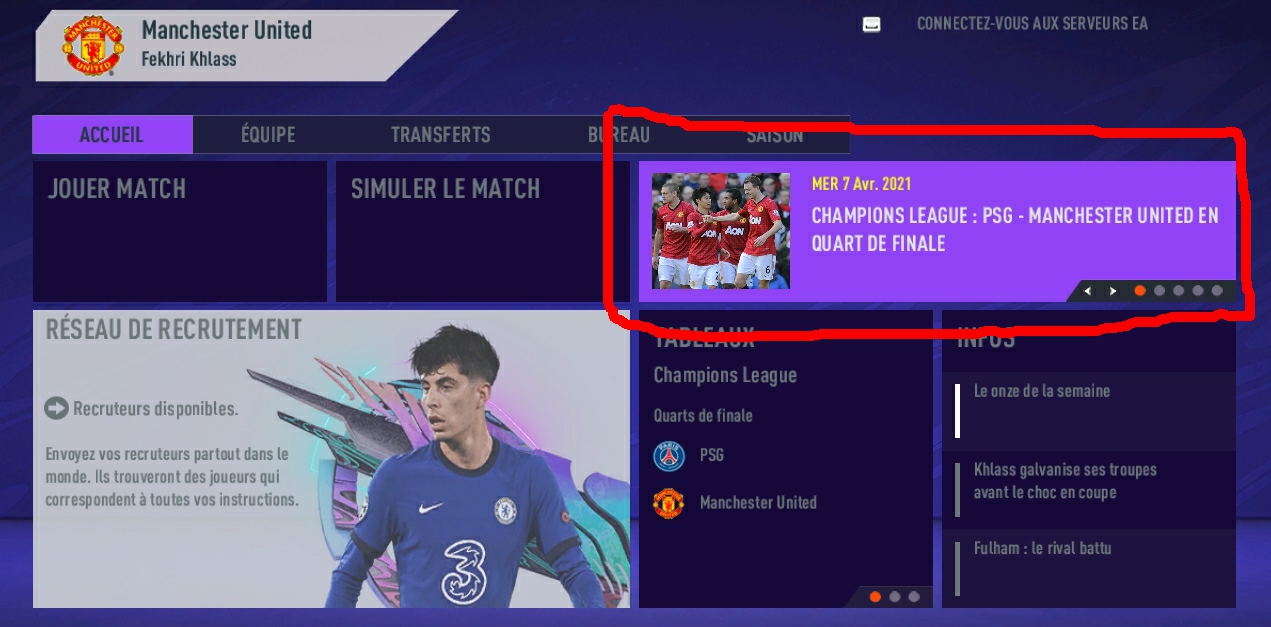Go to previous news with left arrow
Image resolution: width=1271 pixels, height=627 pixels.
[1088, 291]
